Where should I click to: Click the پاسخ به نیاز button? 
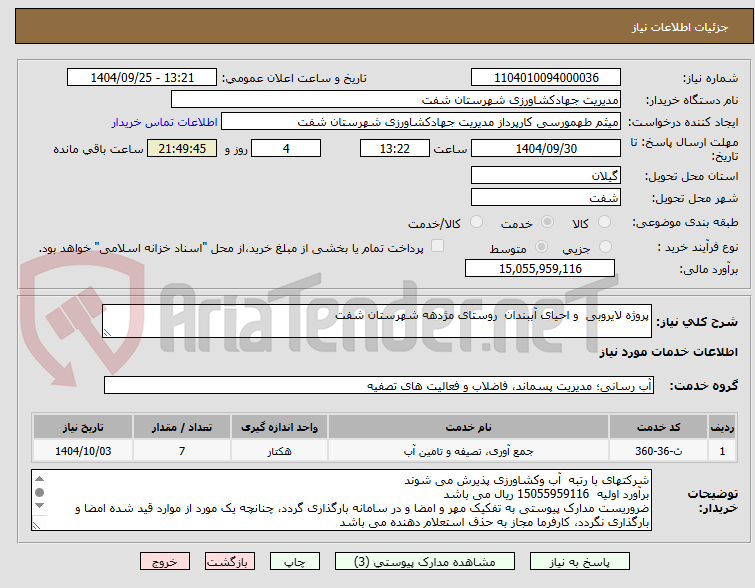click(x=579, y=562)
